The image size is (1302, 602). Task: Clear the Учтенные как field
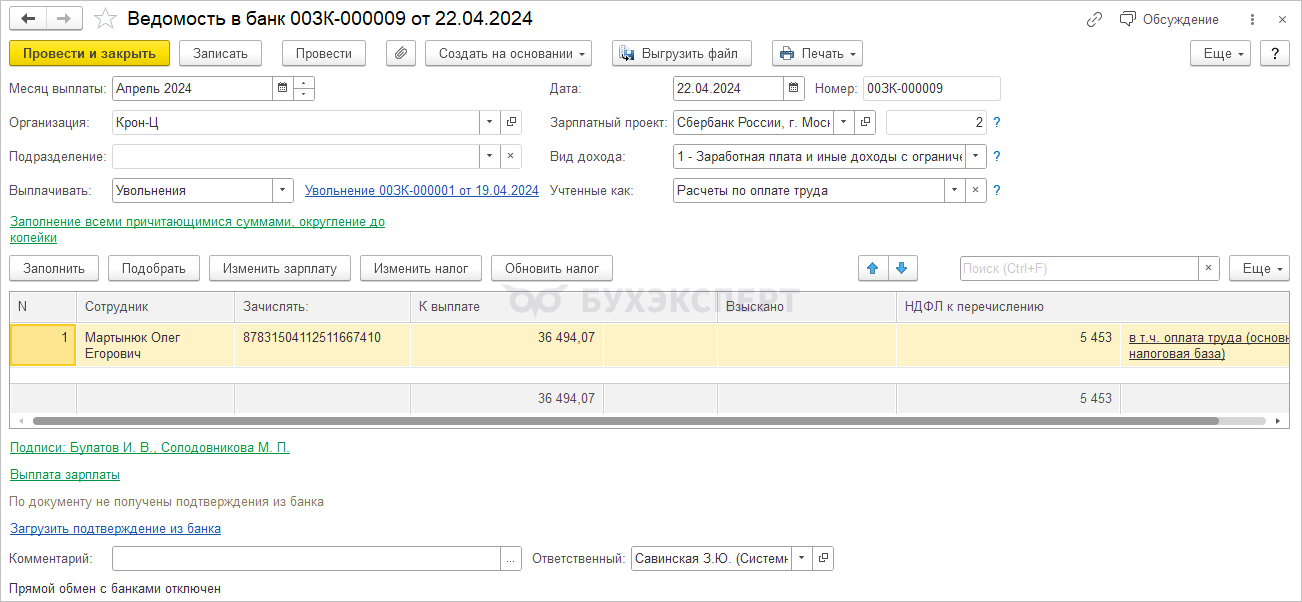click(x=976, y=190)
